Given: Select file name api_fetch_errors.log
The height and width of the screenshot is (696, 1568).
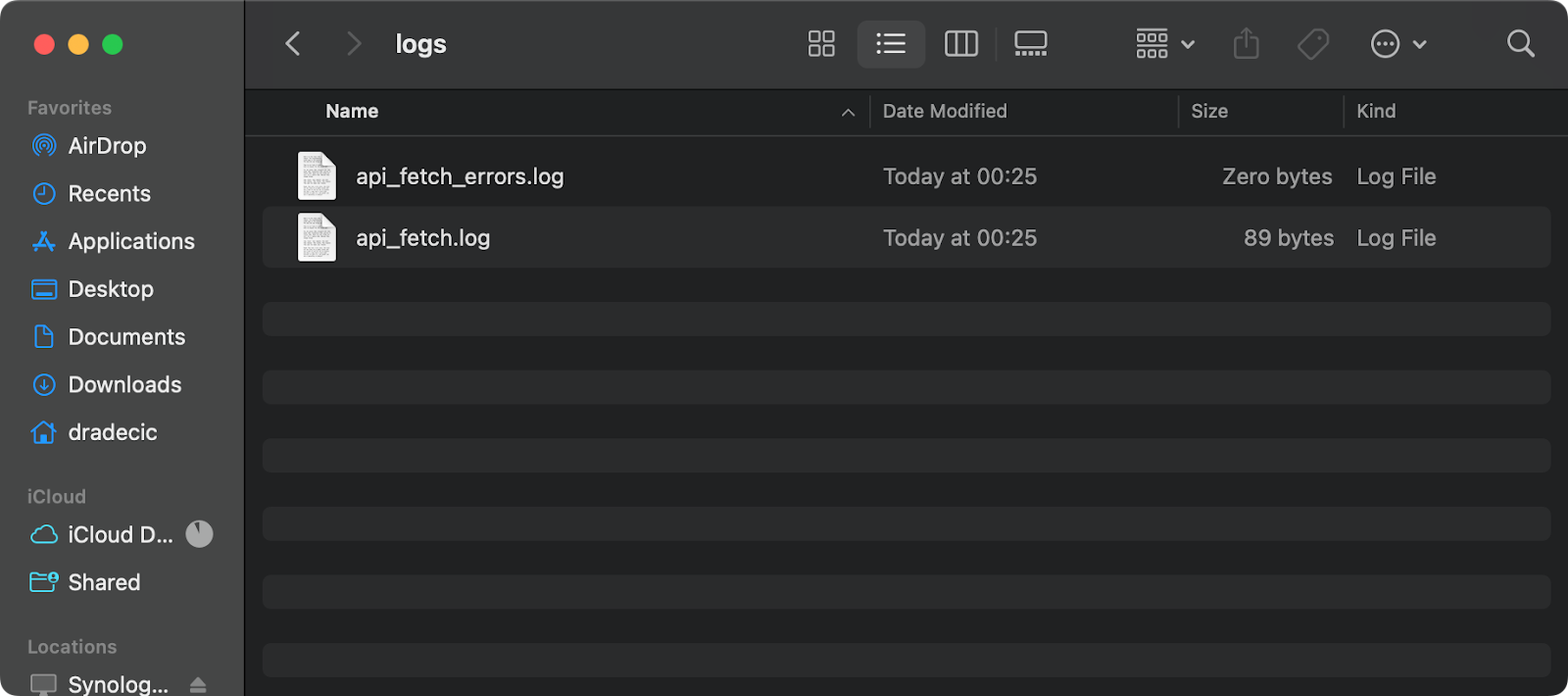Looking at the screenshot, I should 460,176.
